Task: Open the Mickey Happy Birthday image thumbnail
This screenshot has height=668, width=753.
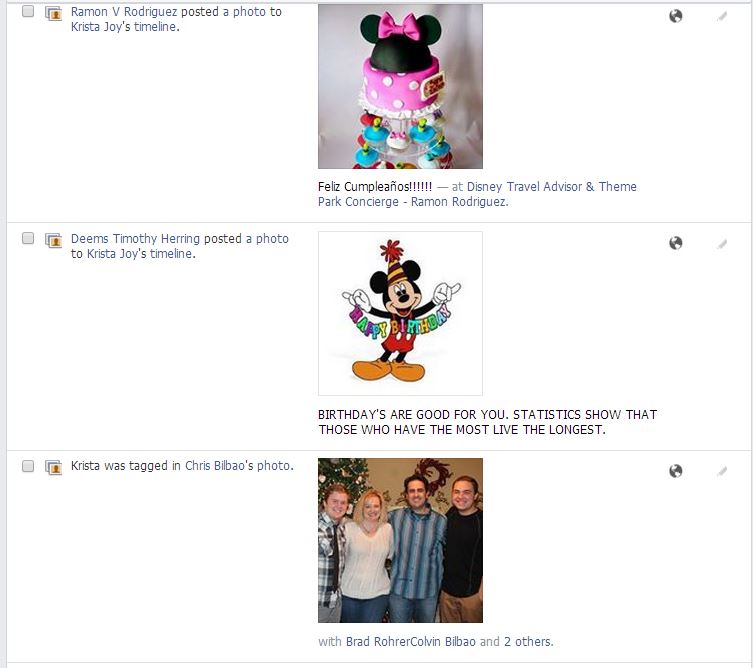Action: [x=400, y=314]
